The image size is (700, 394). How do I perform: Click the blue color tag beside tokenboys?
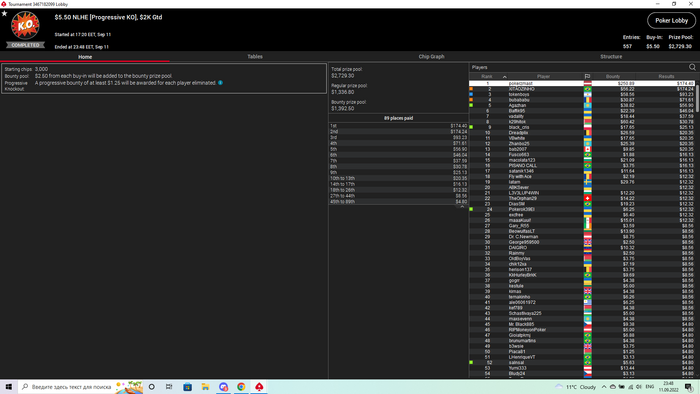(x=471, y=94)
